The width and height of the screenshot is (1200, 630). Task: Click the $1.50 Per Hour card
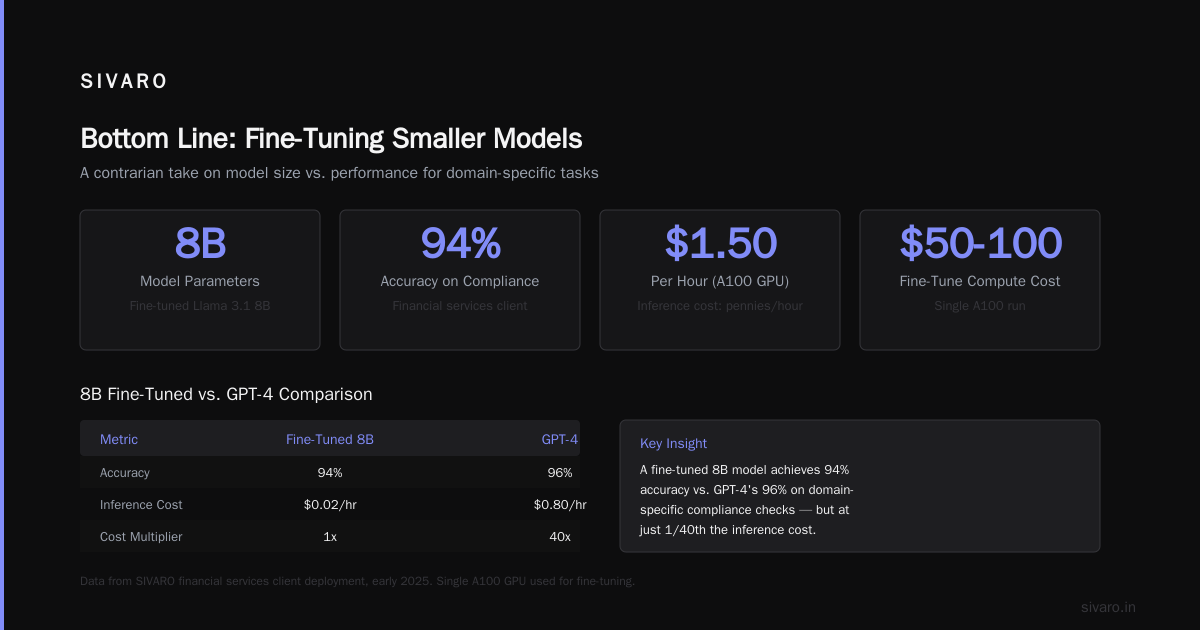coord(720,280)
